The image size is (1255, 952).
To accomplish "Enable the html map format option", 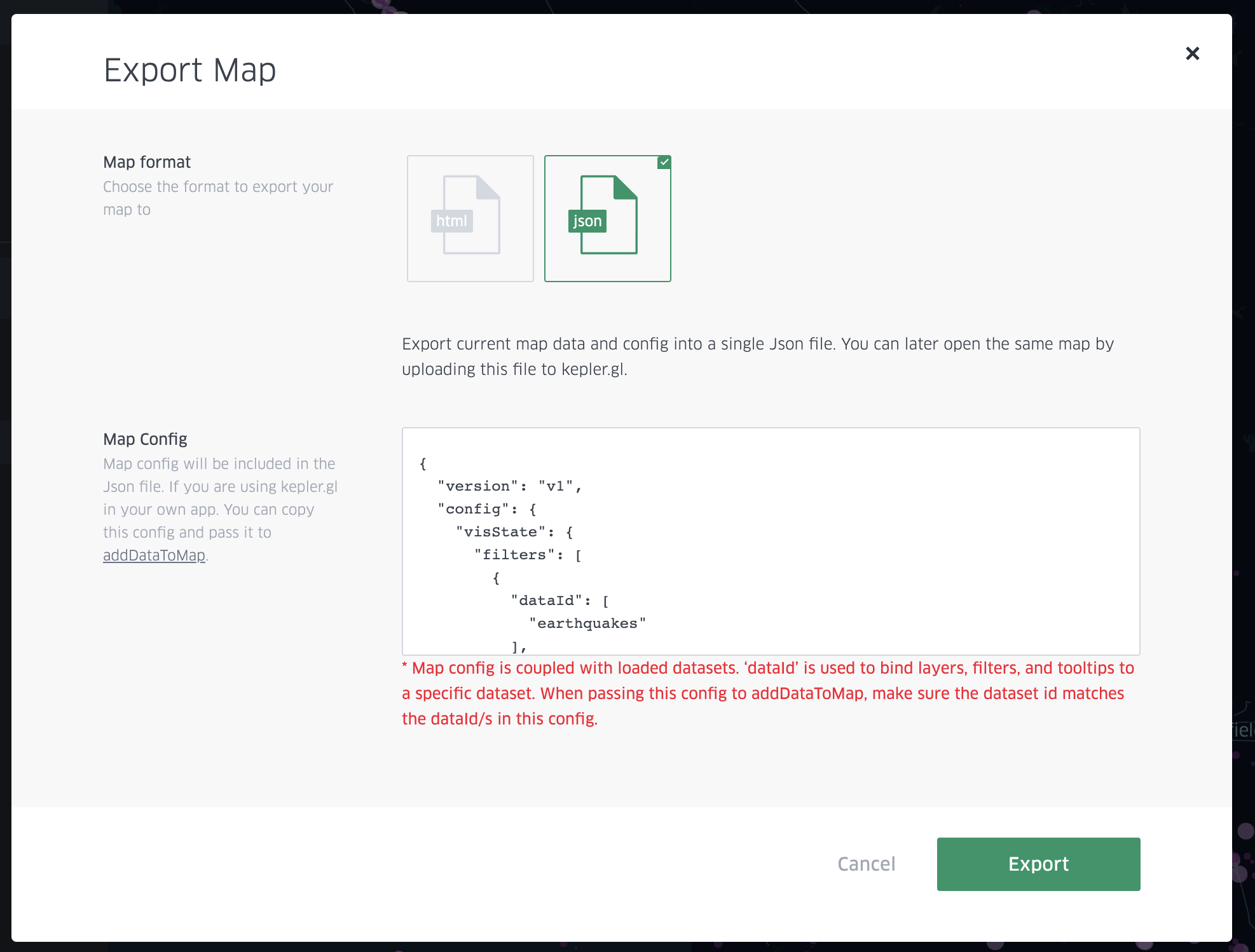I will 470,218.
